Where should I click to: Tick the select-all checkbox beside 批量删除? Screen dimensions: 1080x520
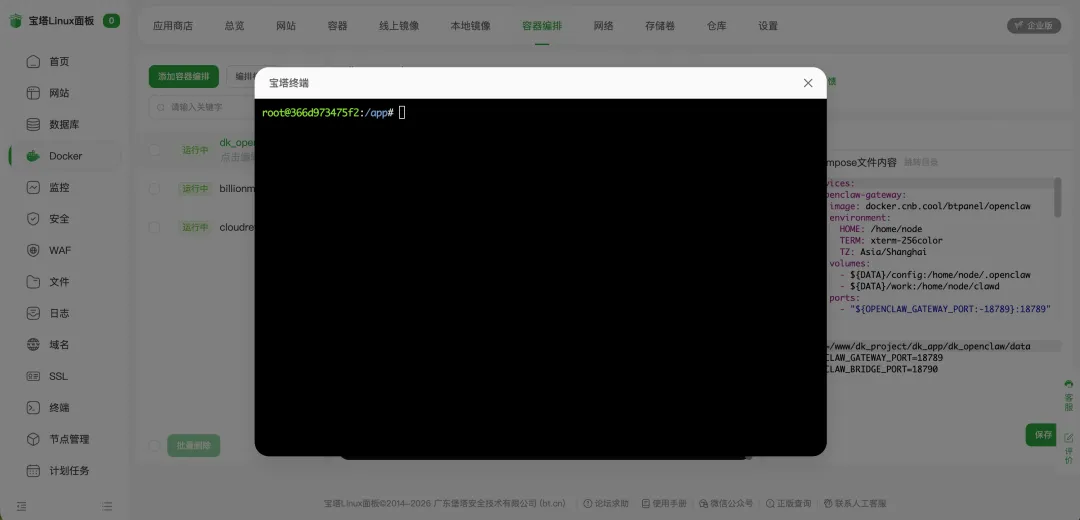[x=155, y=446]
